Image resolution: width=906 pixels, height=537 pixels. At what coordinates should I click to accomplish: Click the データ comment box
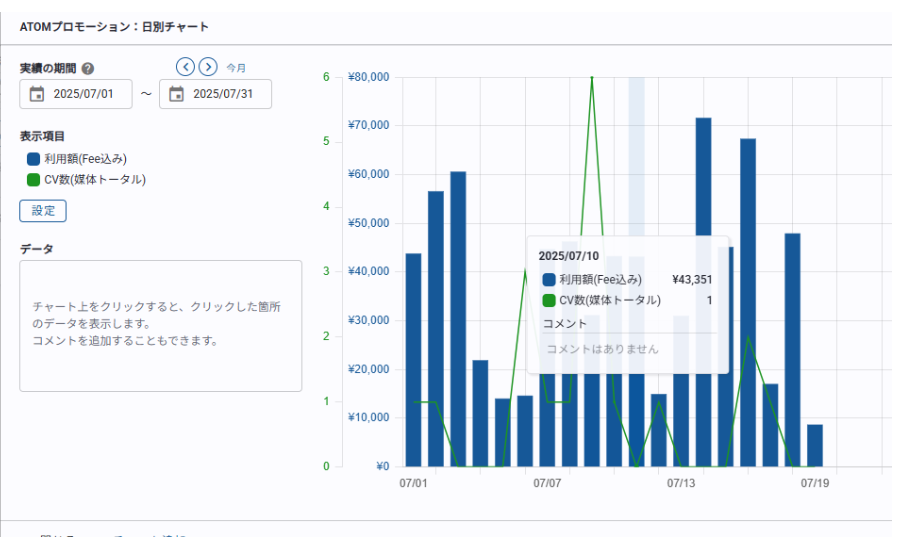coord(161,326)
